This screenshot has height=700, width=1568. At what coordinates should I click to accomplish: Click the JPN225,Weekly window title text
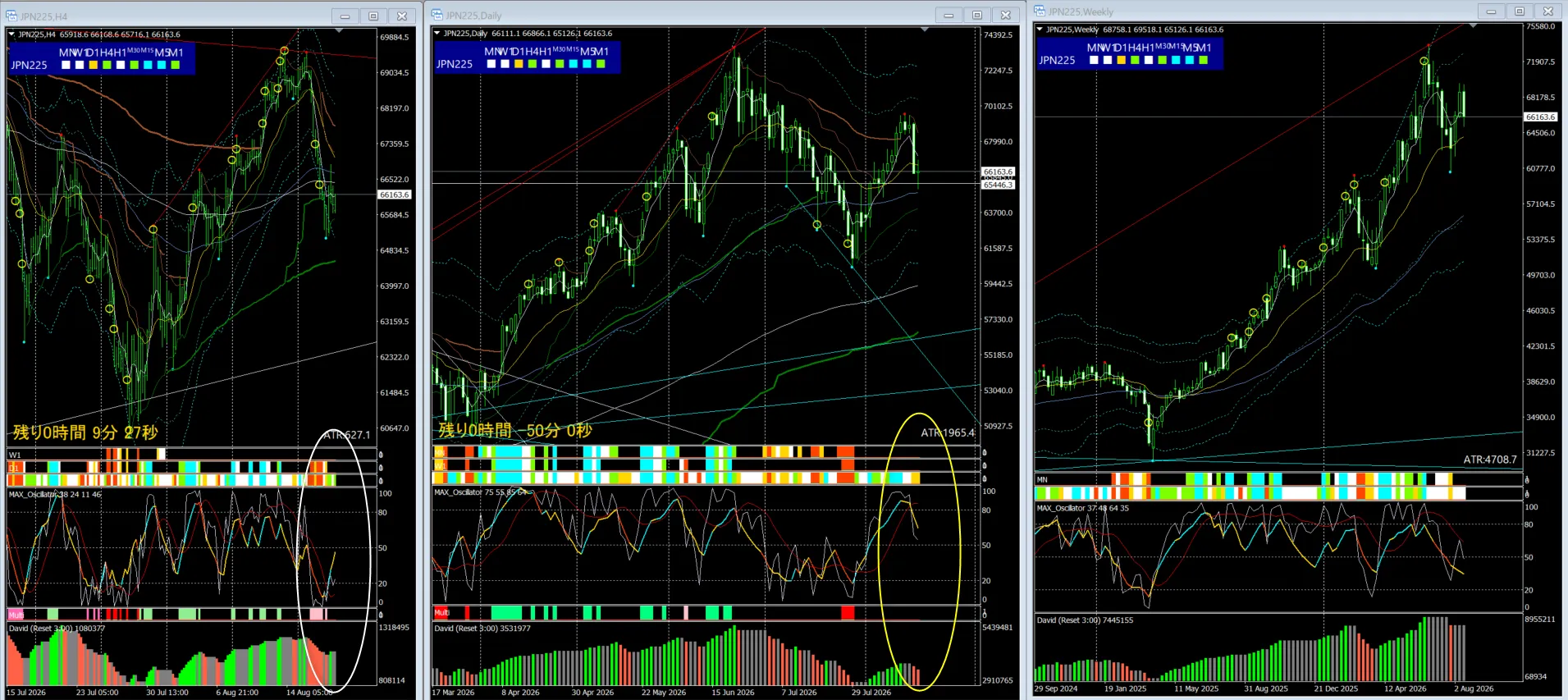pos(1081,11)
